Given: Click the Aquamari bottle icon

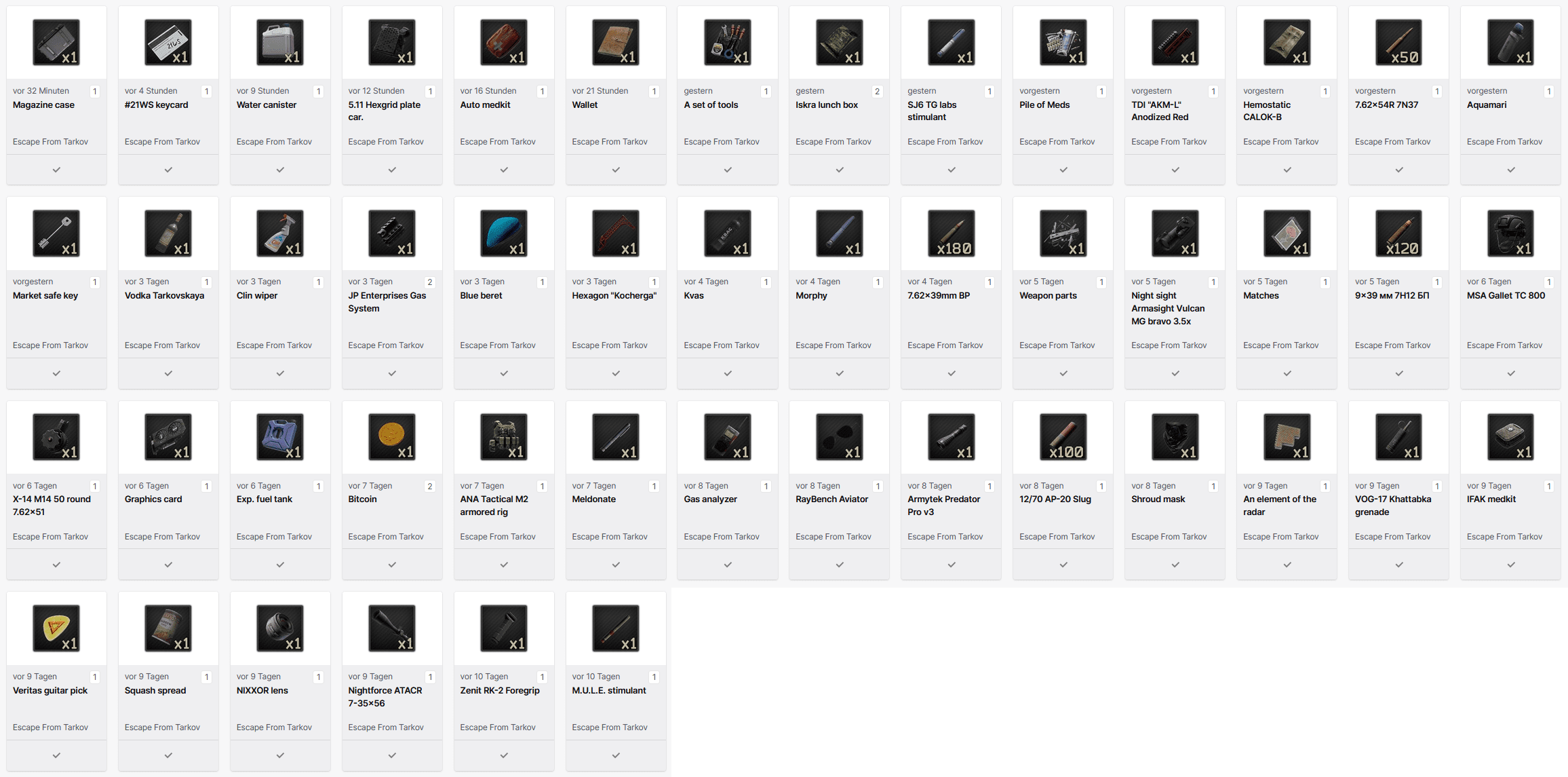Looking at the screenshot, I should 1511,42.
